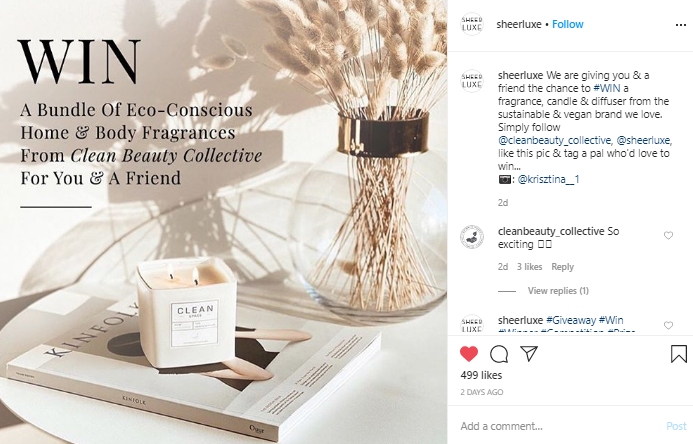Save post with bookmark icon
Screen dimensions: 693x444
pos(679,354)
